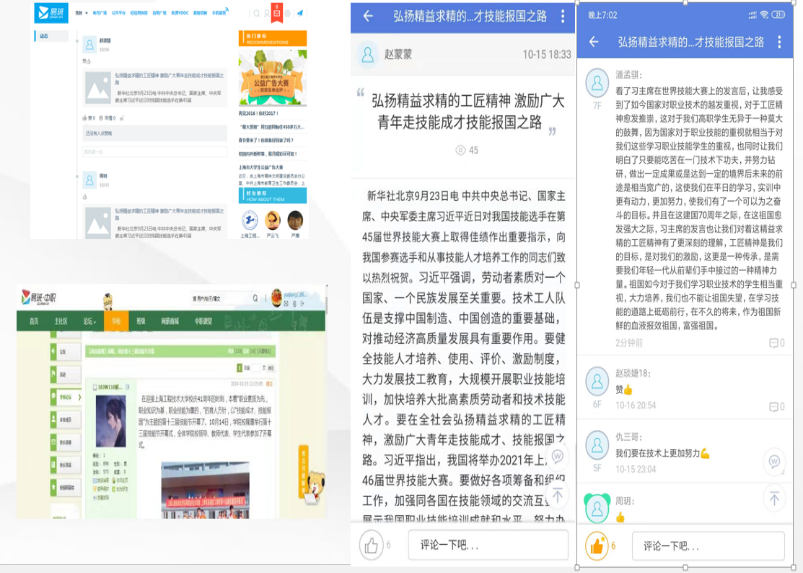Expand the 论坛 dropdown in the green navigation

tap(90, 322)
